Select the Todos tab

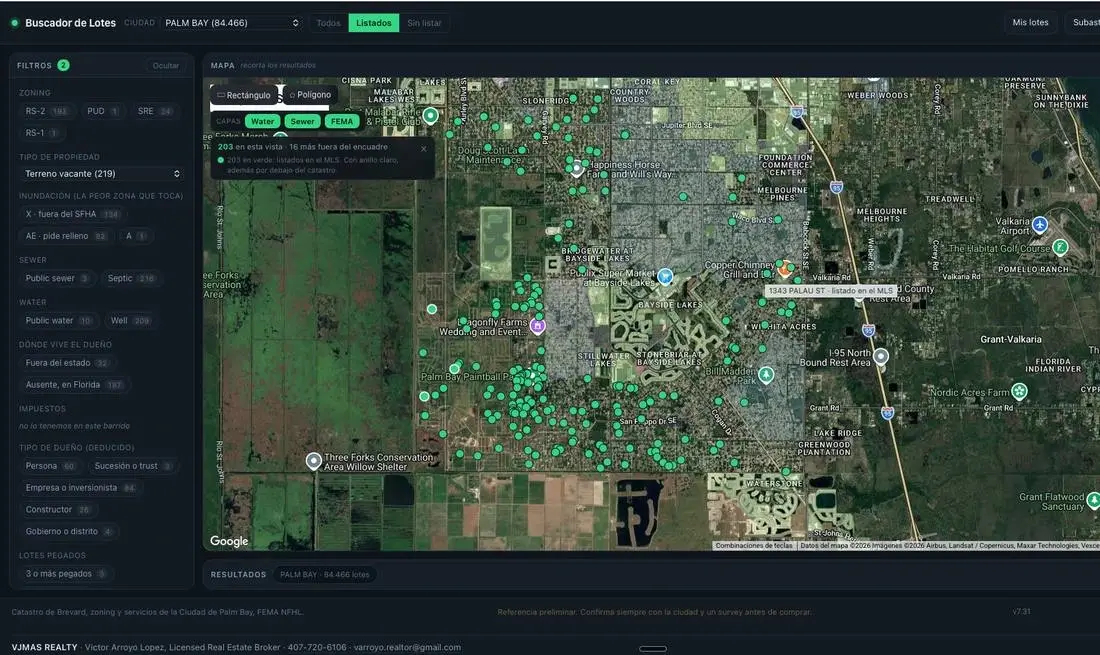(x=328, y=23)
